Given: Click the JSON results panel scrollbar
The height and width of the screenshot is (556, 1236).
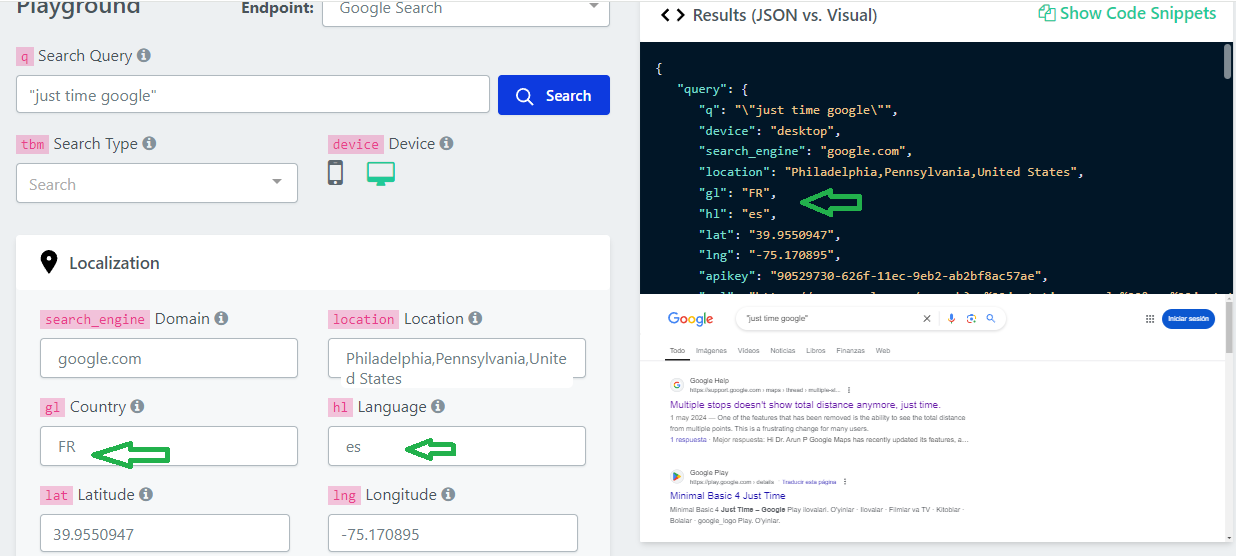Looking at the screenshot, I should [1228, 61].
